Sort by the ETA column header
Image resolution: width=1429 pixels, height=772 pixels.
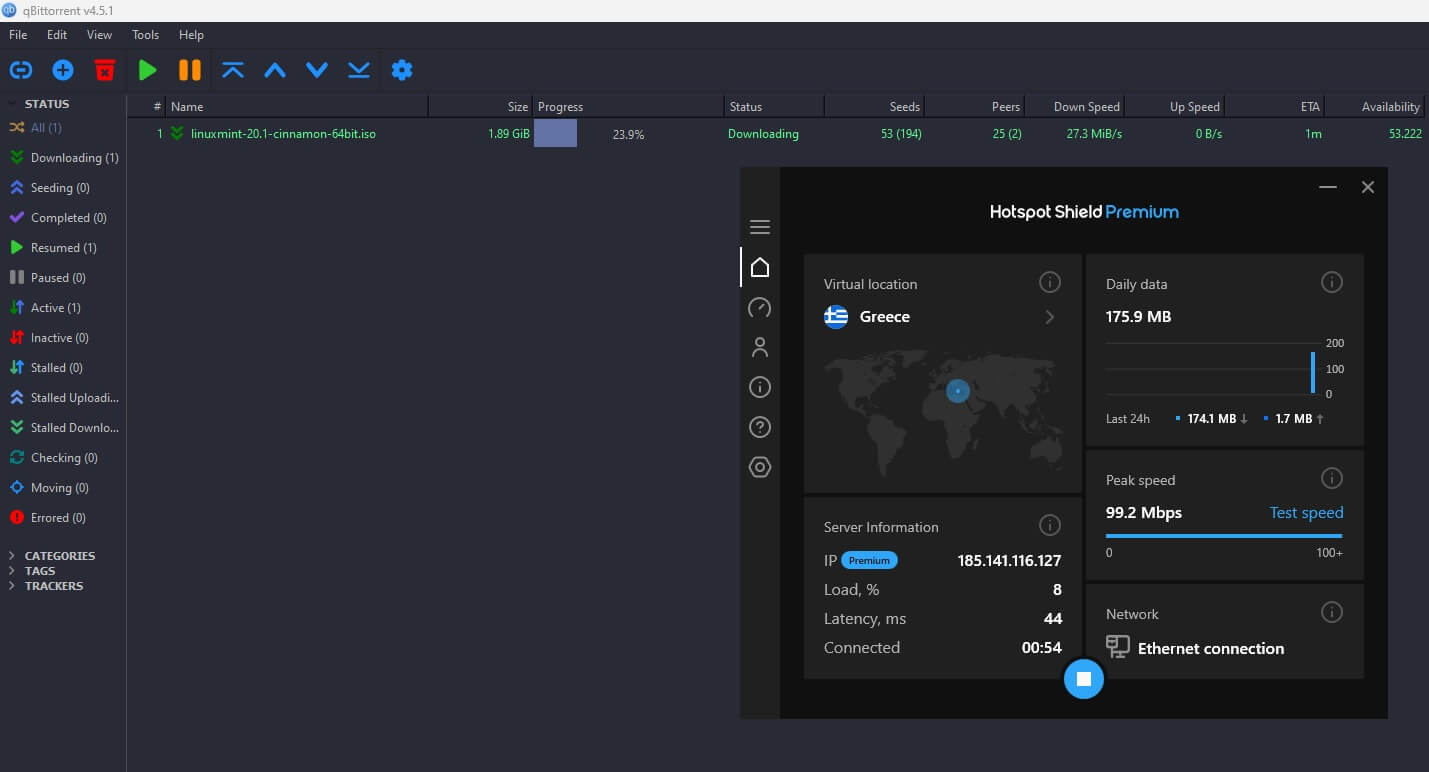click(x=1276, y=106)
